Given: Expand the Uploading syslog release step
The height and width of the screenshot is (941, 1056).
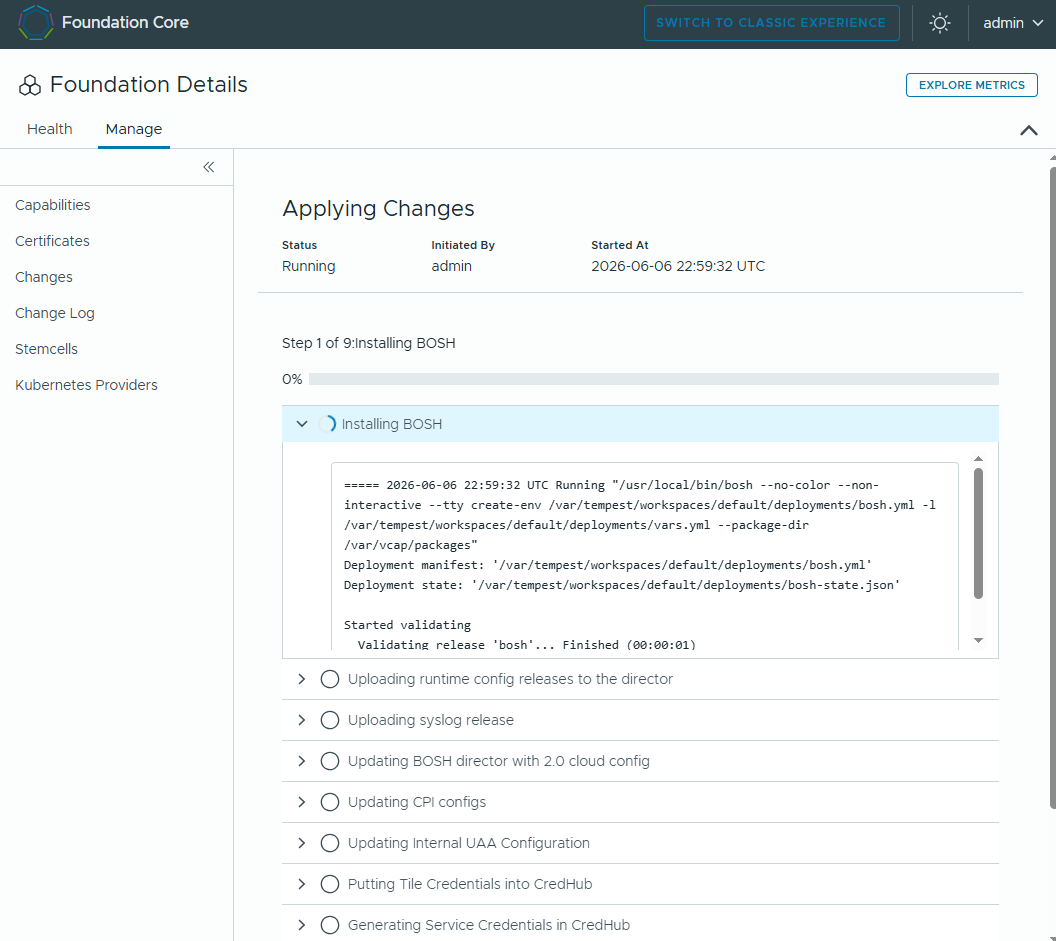Looking at the screenshot, I should tap(302, 720).
